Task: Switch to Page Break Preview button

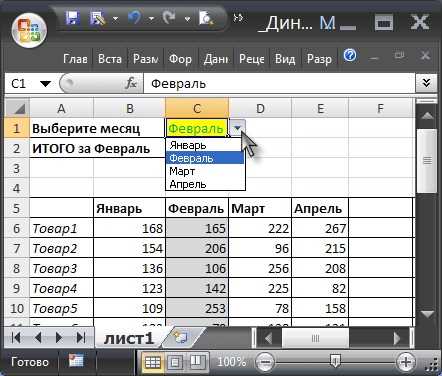Action: click(x=198, y=362)
